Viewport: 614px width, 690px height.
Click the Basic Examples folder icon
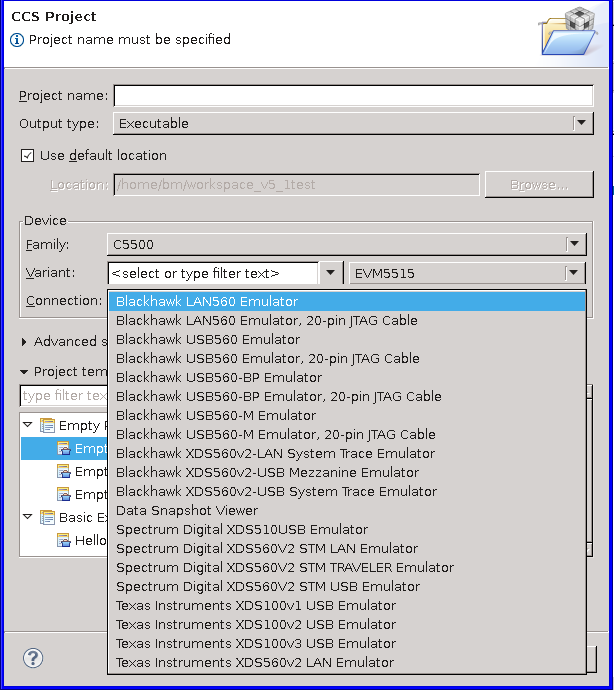click(48, 518)
